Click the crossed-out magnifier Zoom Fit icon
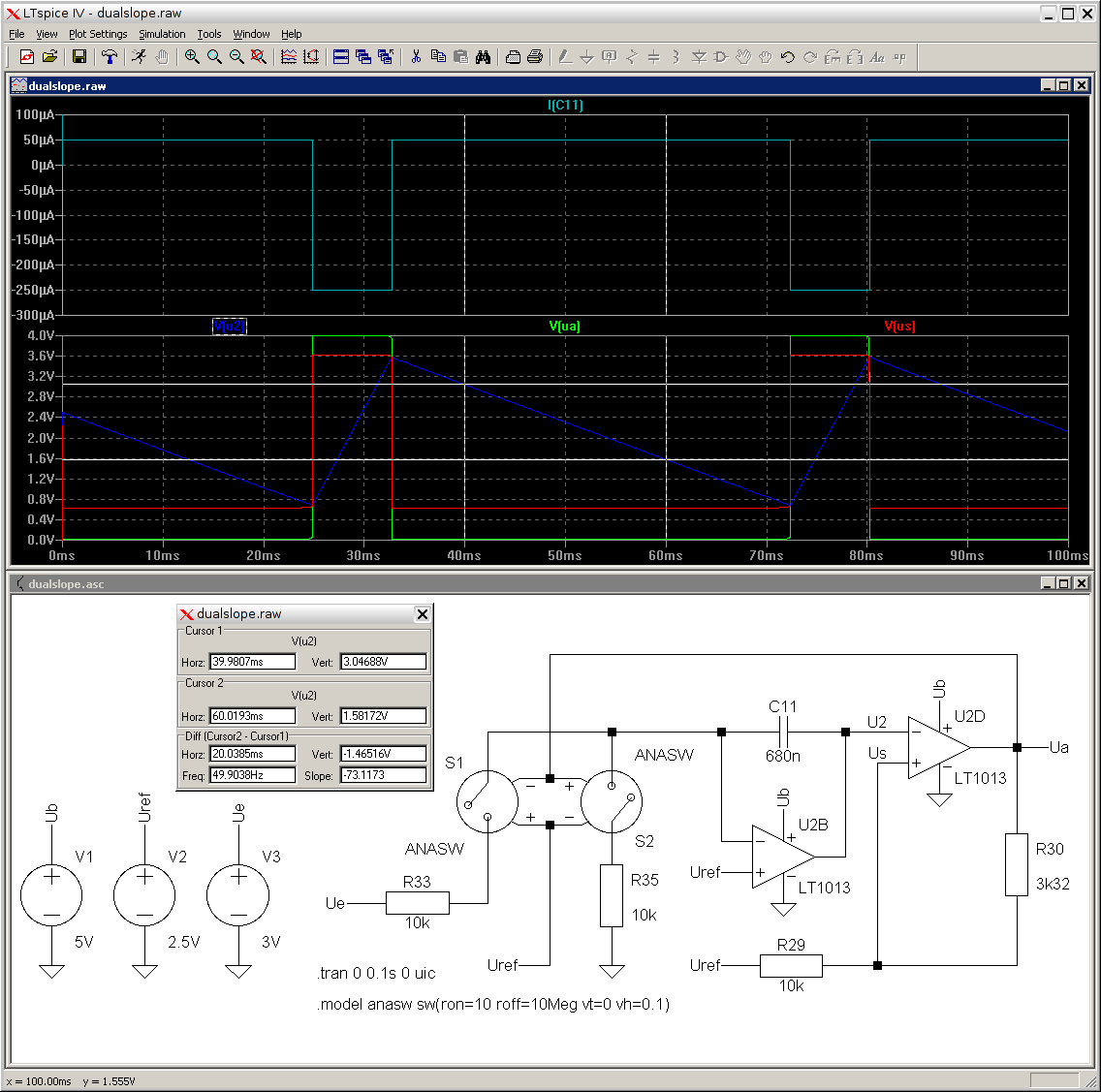 [259, 57]
